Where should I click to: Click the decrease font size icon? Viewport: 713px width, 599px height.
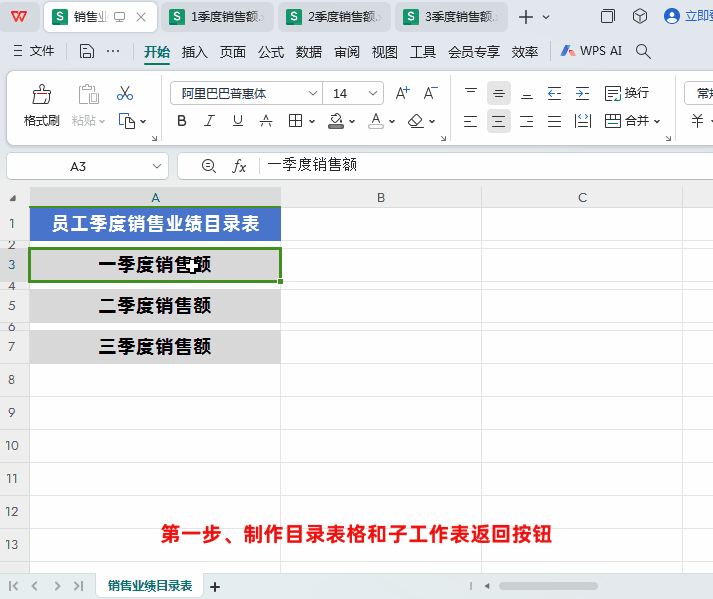pos(430,93)
